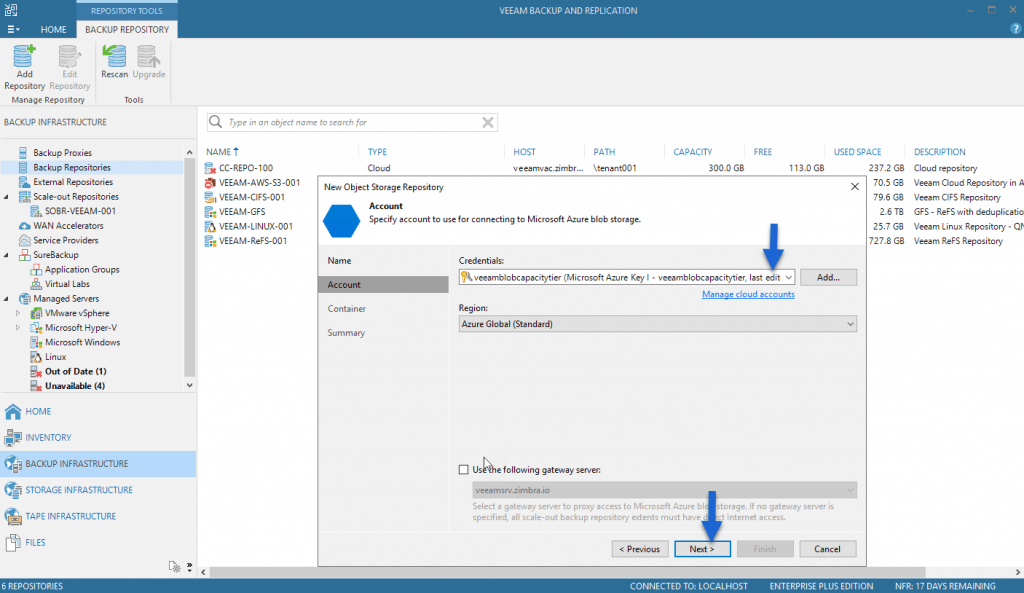The width and height of the screenshot is (1024, 593).
Task: Open the main hamburger menu
Action: [x=13, y=29]
